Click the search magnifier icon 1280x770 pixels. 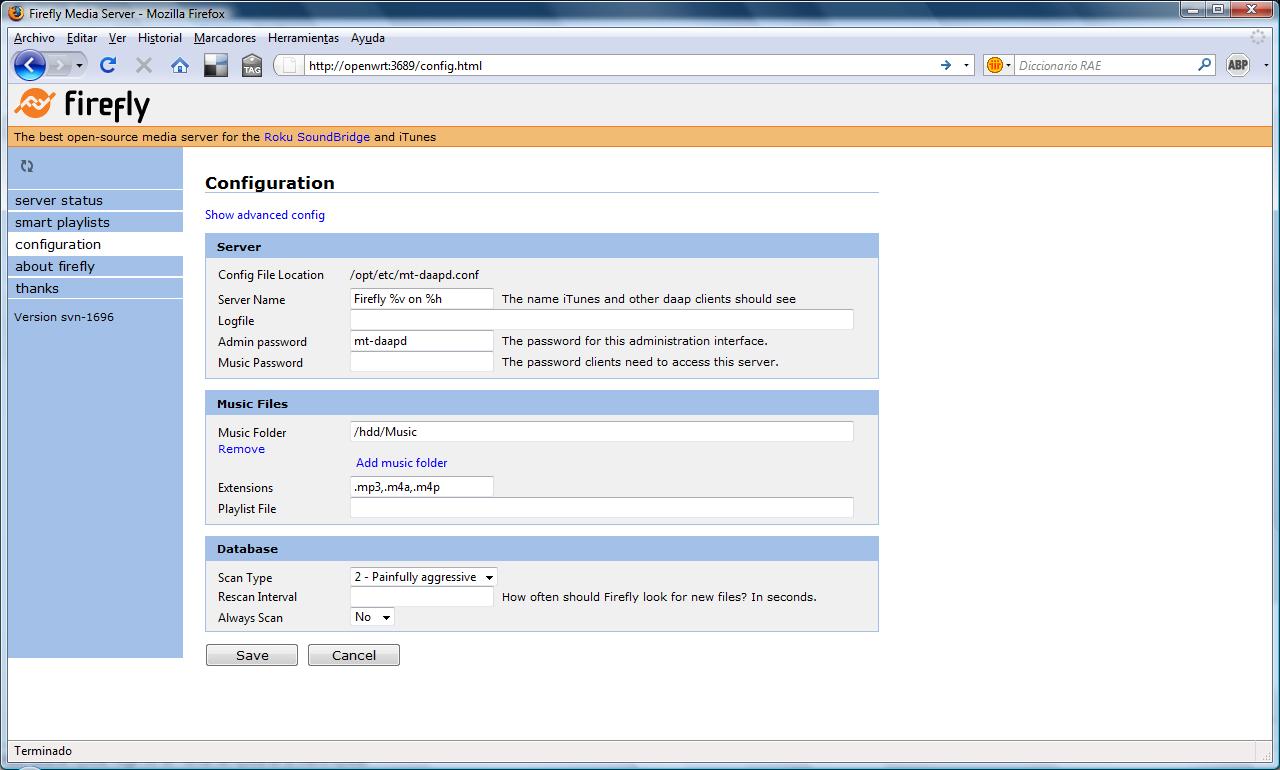coord(1205,65)
